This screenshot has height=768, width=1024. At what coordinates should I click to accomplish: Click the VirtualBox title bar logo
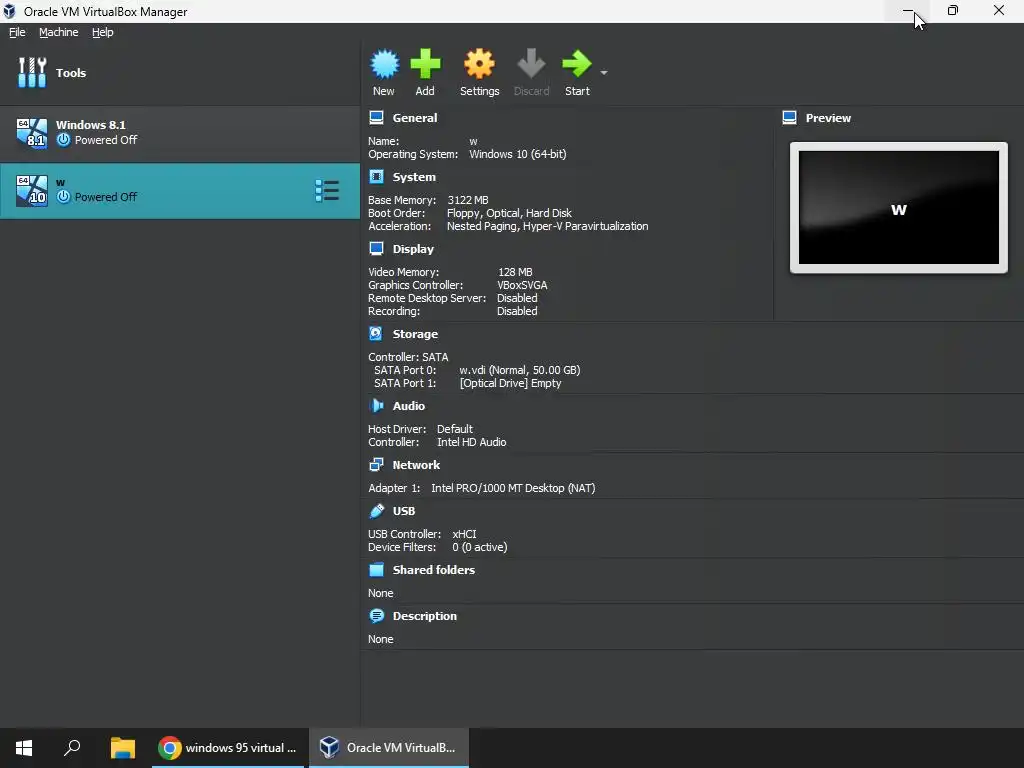tap(9, 11)
